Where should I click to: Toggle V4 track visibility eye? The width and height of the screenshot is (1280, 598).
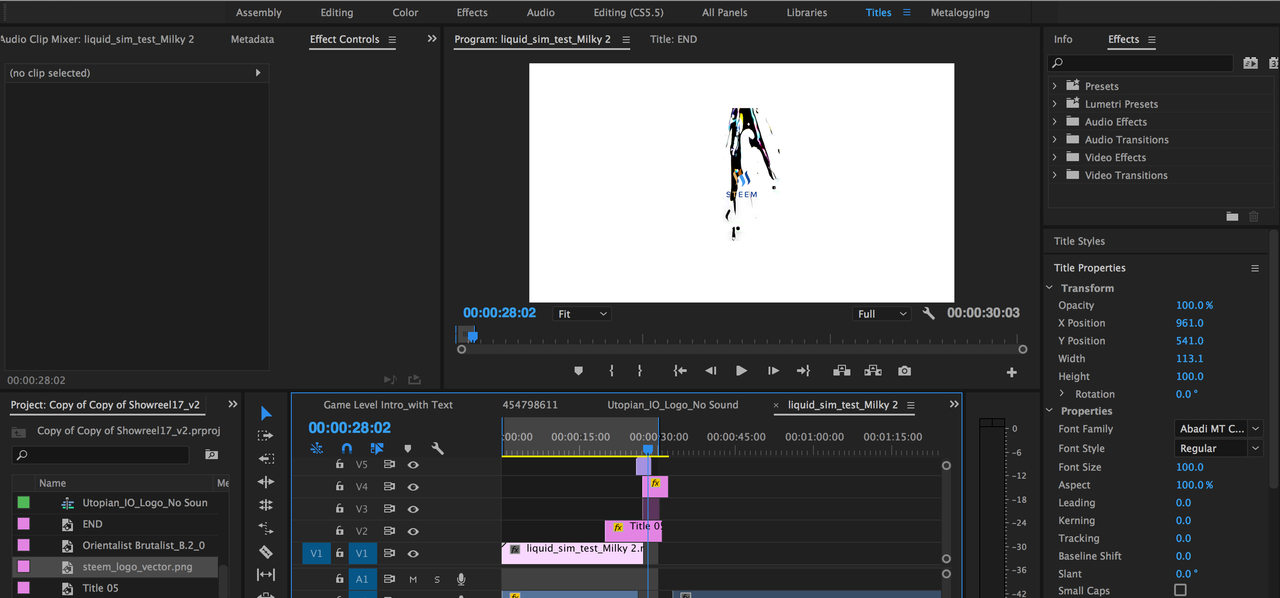click(412, 487)
